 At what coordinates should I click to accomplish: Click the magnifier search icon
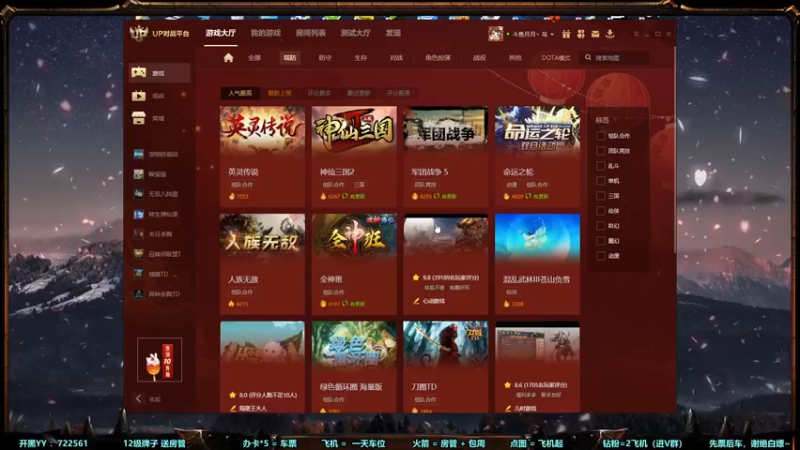(588, 58)
